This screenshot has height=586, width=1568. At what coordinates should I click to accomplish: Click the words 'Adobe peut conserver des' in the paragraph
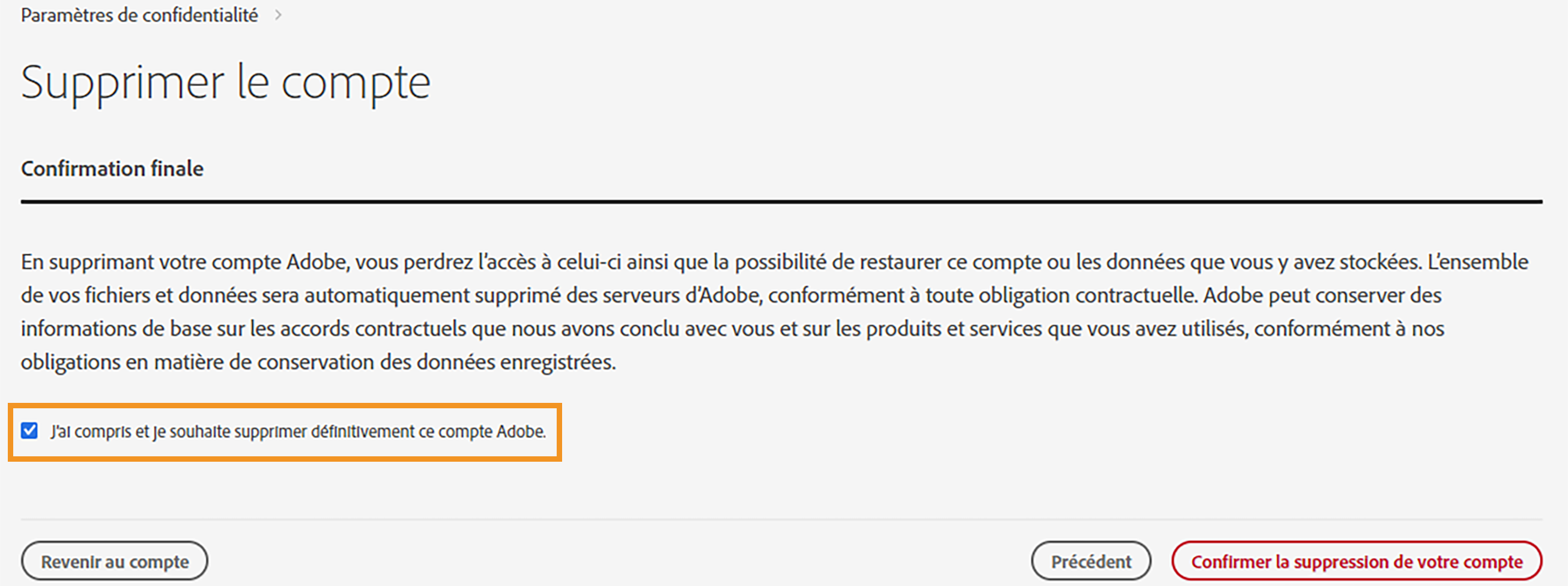click(x=1322, y=295)
